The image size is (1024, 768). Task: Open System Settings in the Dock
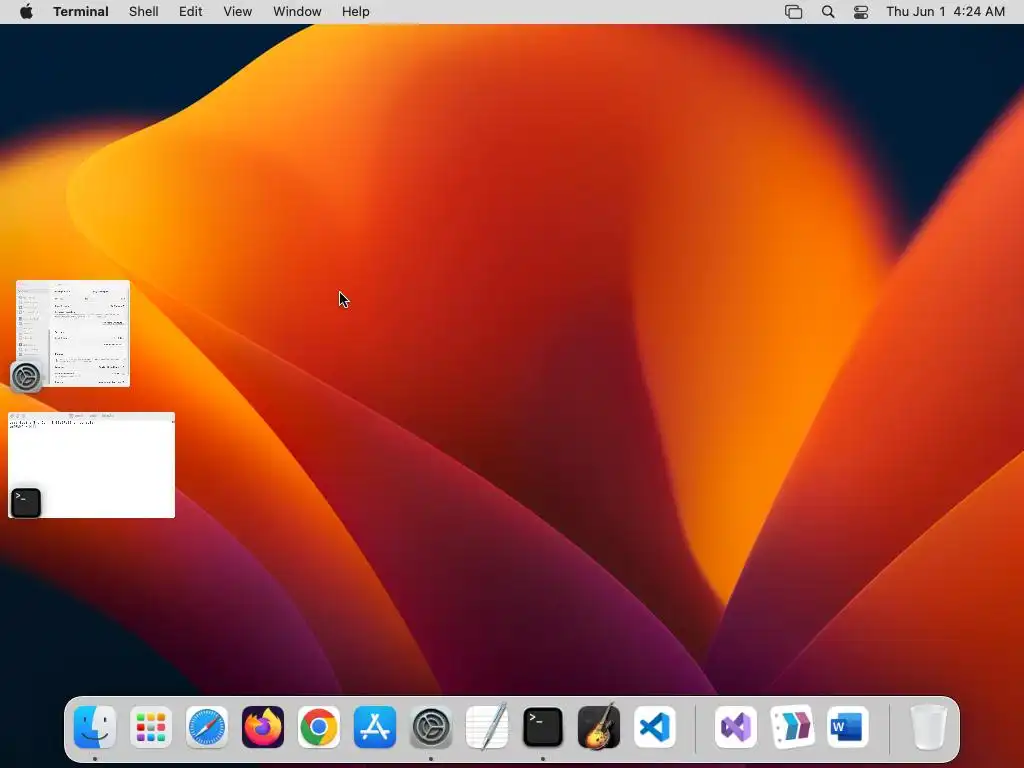[431, 727]
